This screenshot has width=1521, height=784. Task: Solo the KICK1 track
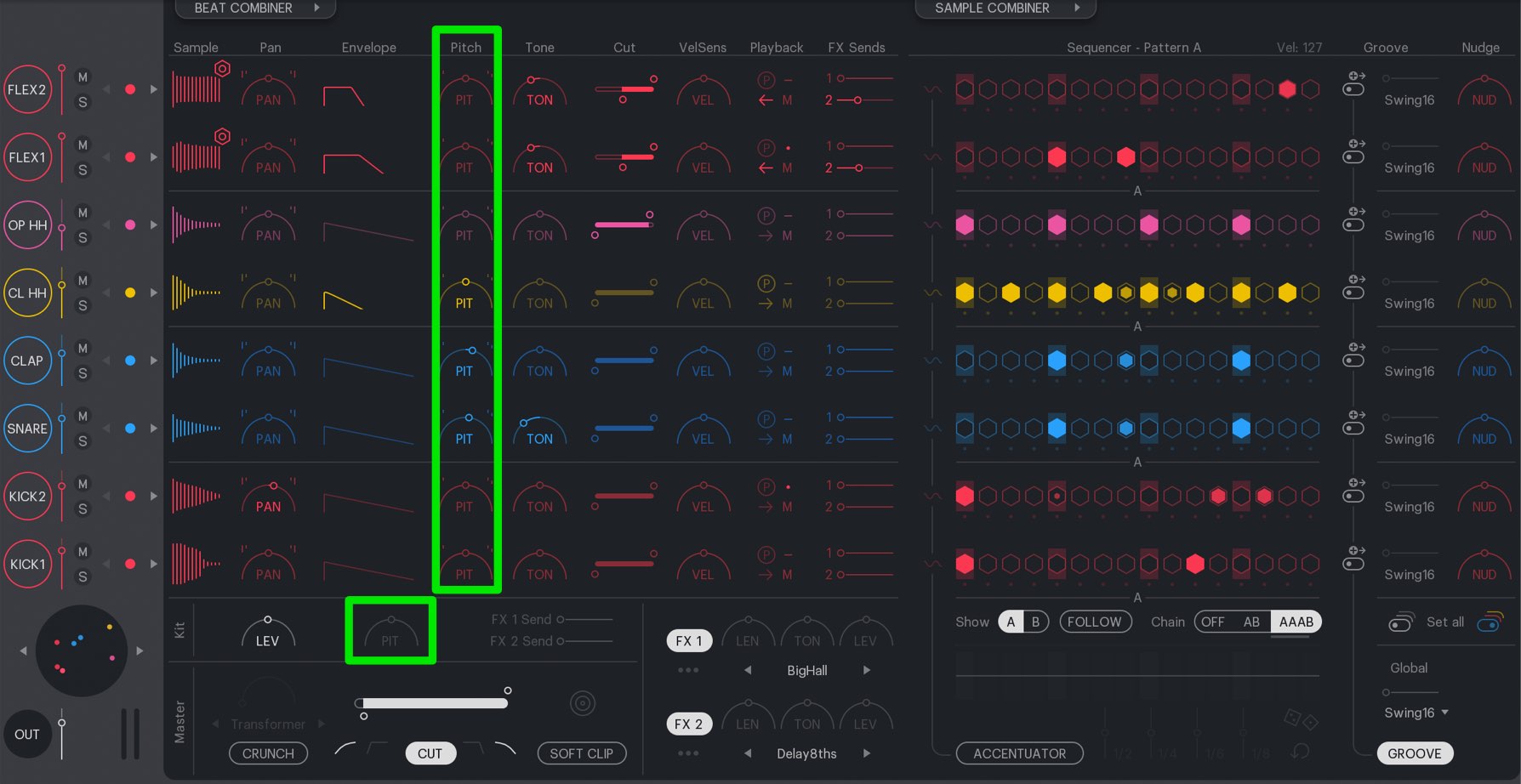coord(83,577)
